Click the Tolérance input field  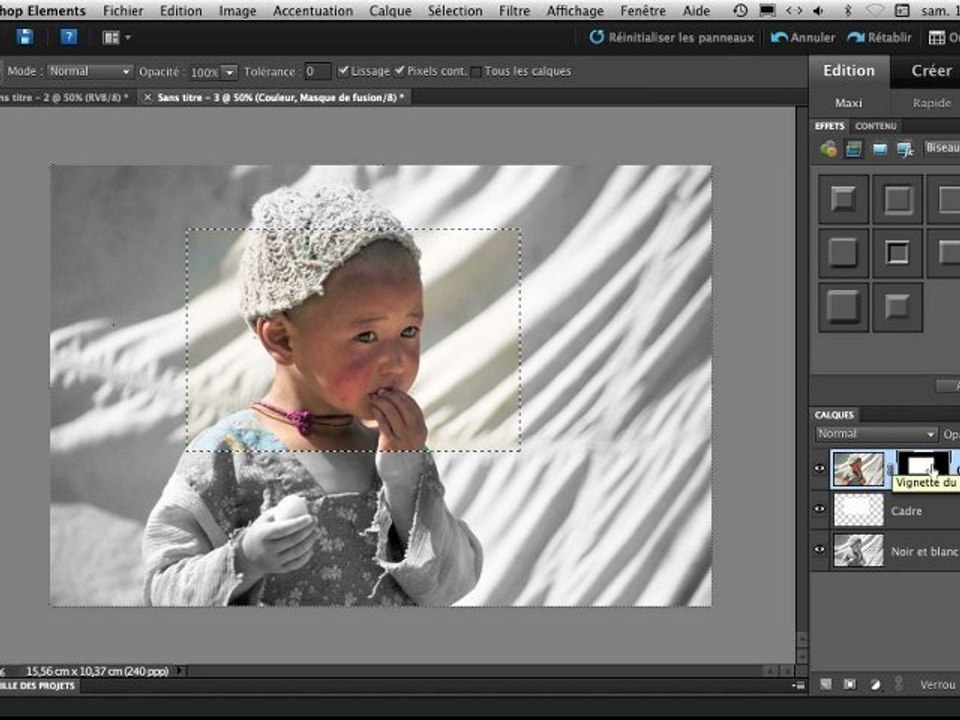point(317,71)
